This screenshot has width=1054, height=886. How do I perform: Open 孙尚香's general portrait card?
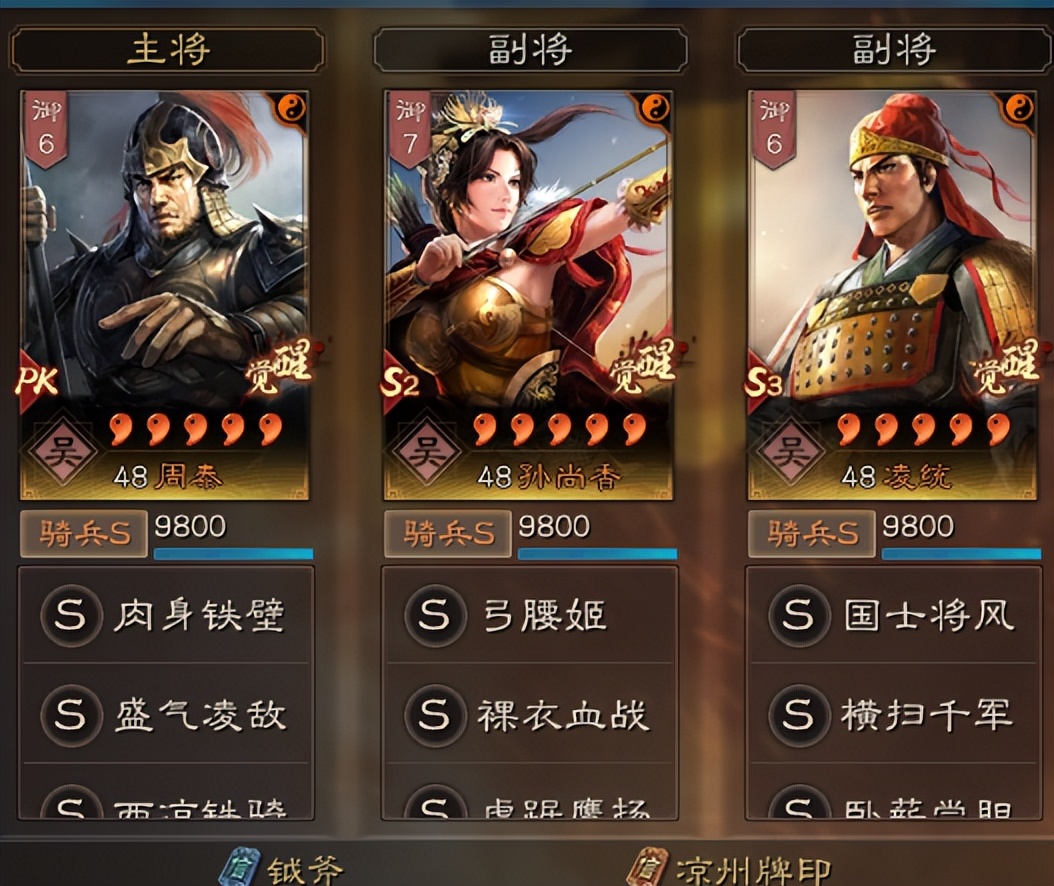coord(528,295)
